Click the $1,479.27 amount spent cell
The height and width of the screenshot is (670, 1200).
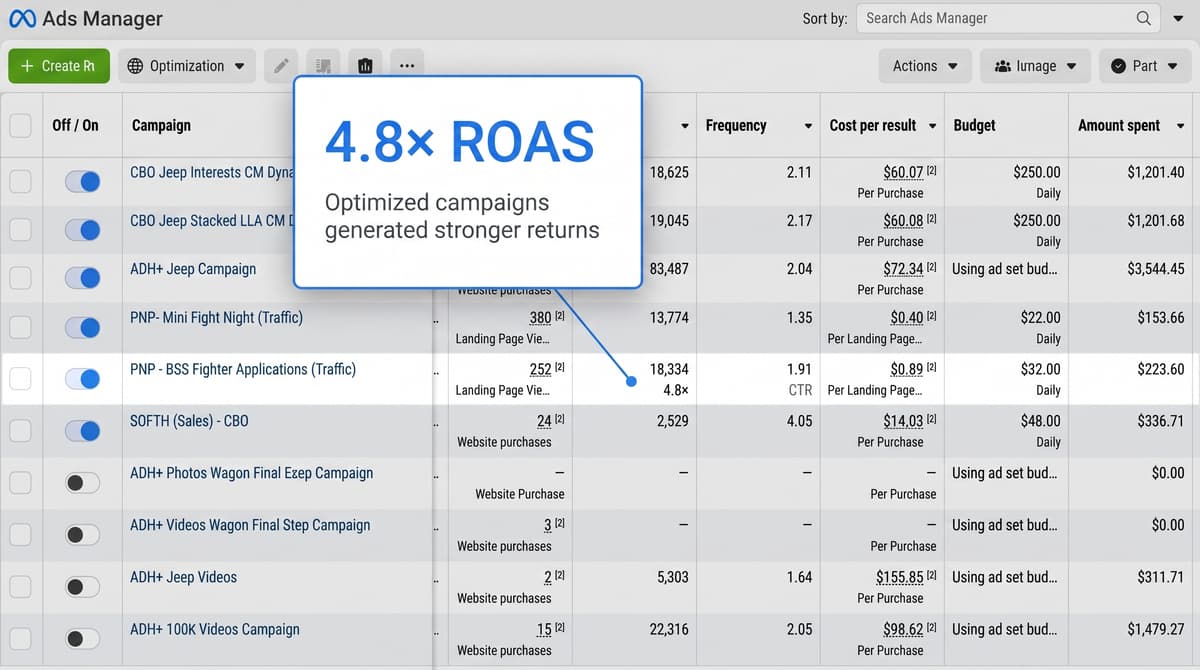(x=1155, y=629)
